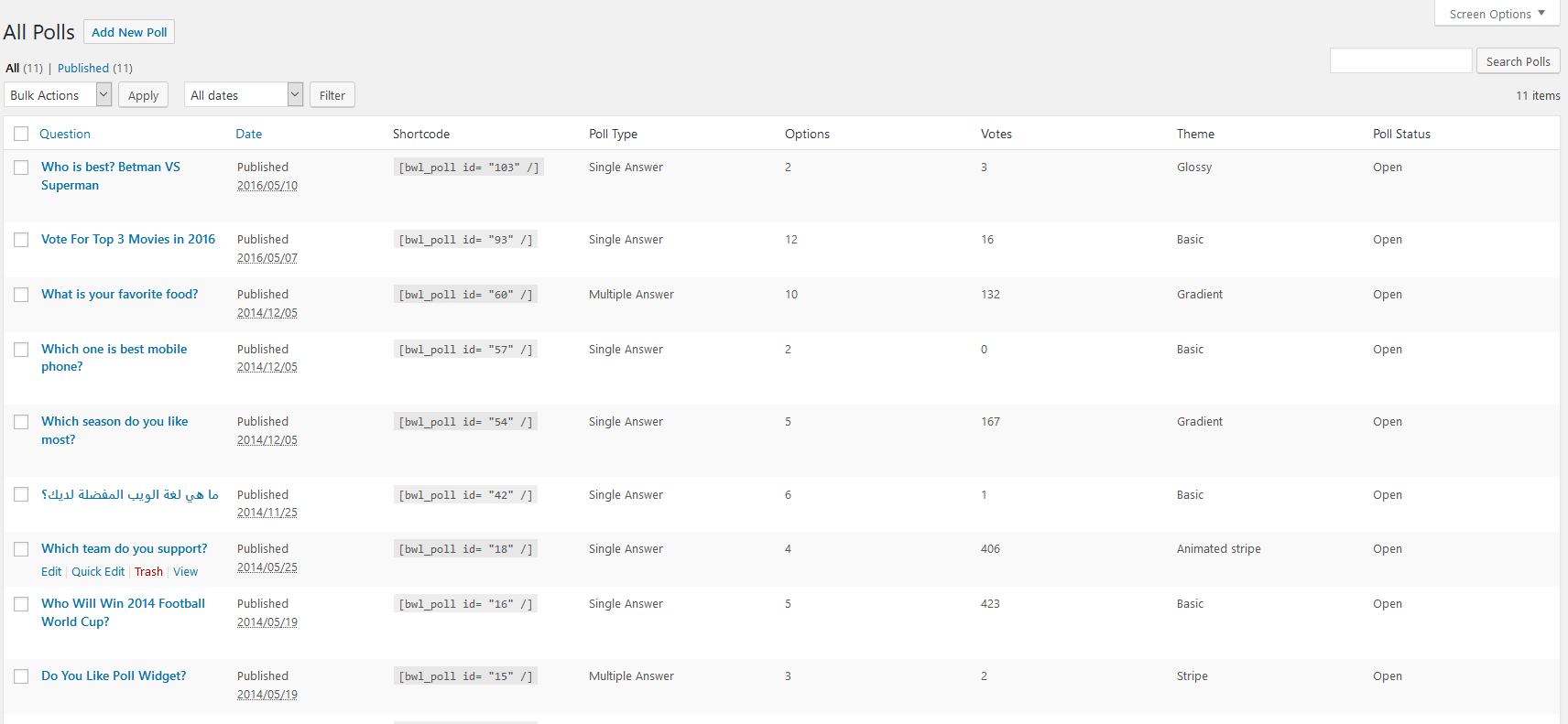Viewport: 1568px width, 724px height.
Task: Tick the 'Do You Like Poll Widget?' checkbox
Action: pyautogui.click(x=21, y=676)
